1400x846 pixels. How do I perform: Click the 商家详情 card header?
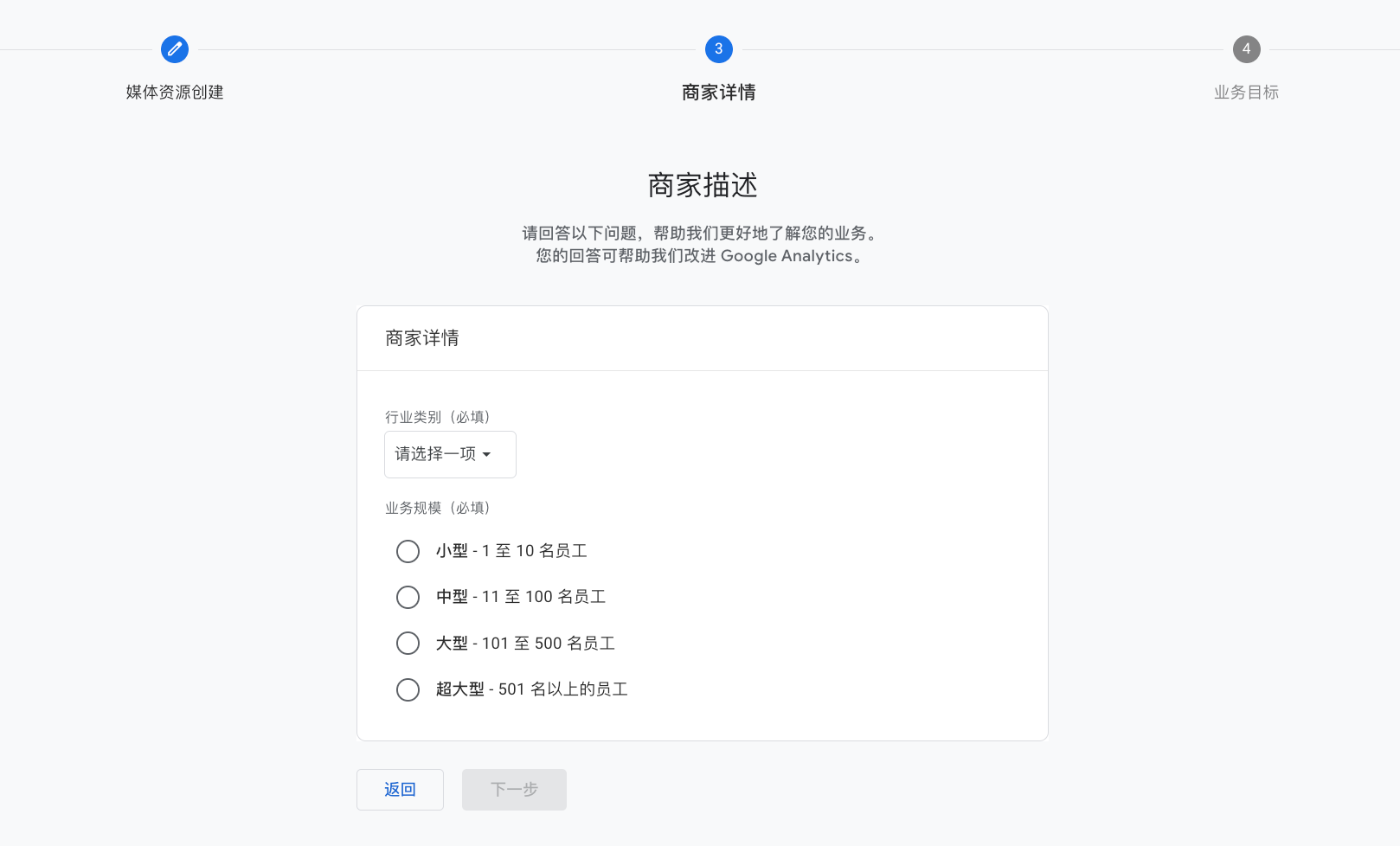point(422,338)
